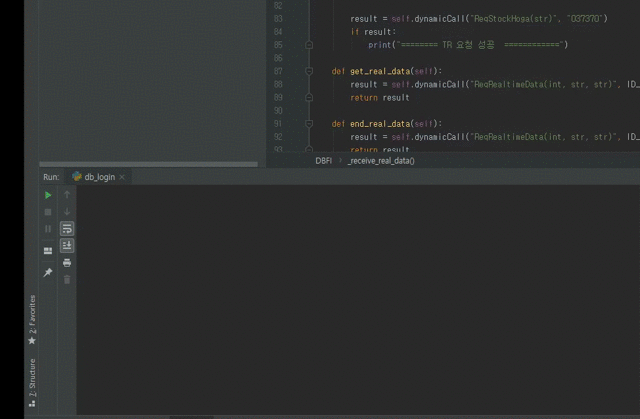
Task: Pin the db_login run tab
Action: tap(48, 272)
